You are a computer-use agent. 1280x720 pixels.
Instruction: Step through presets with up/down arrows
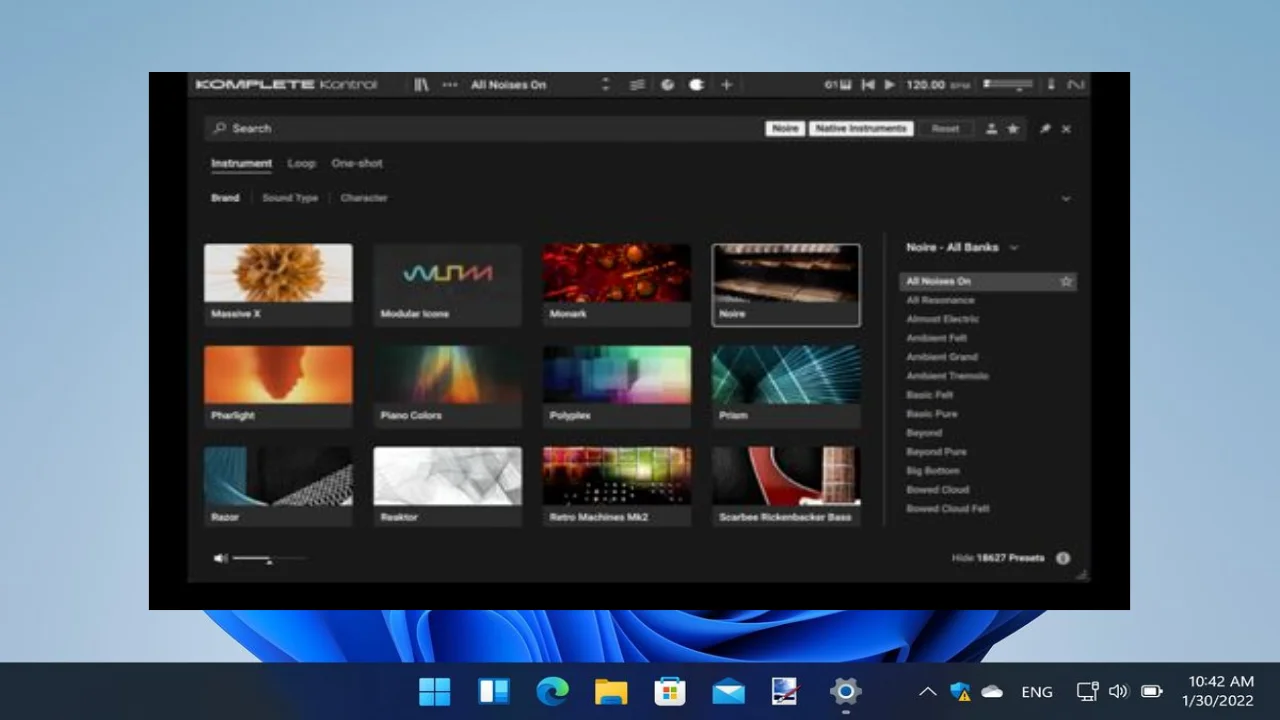pos(605,85)
